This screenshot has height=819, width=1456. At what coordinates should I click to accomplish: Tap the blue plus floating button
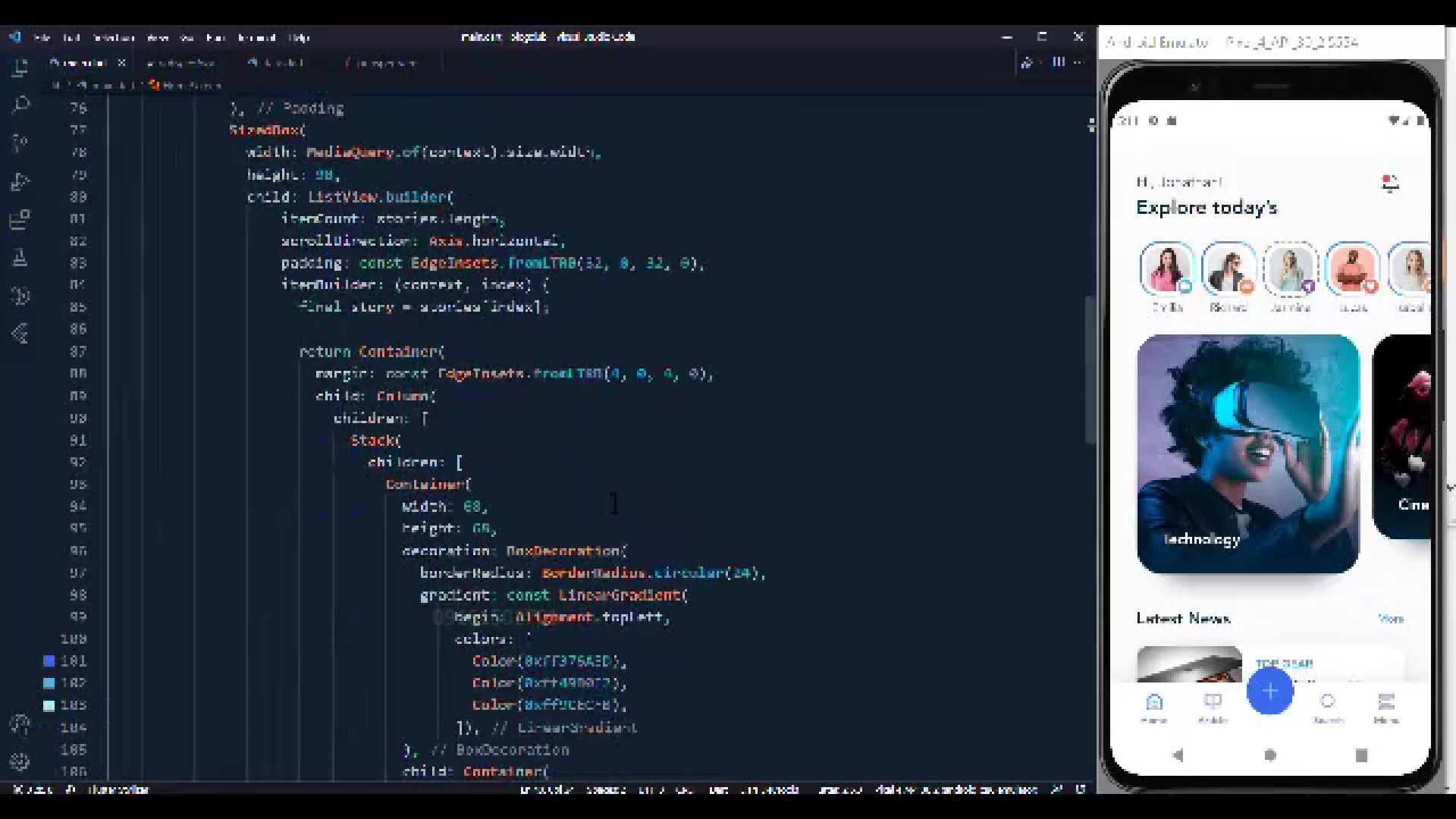(1270, 691)
